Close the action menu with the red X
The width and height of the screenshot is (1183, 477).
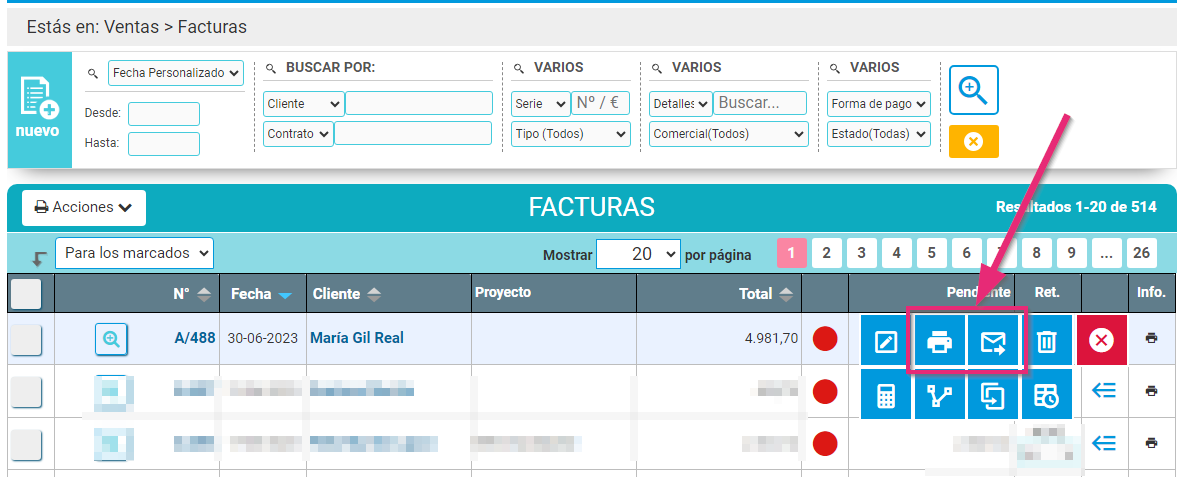[1102, 341]
